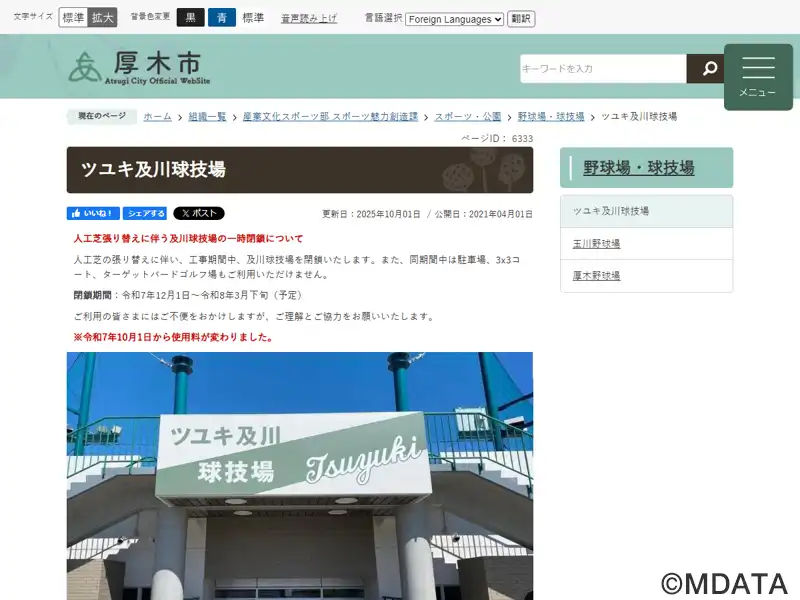Switch background color to 黒
The width and height of the screenshot is (800, 600).
[190, 18]
